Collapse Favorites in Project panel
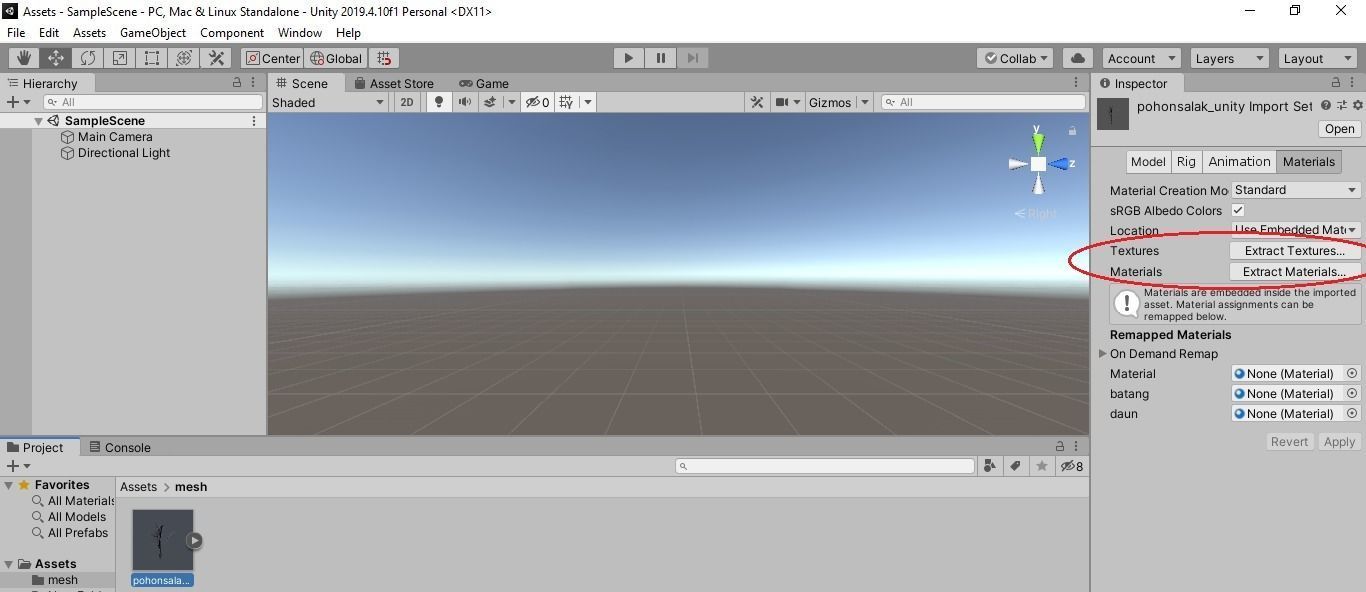Viewport: 1366px width, 592px height. coord(9,485)
